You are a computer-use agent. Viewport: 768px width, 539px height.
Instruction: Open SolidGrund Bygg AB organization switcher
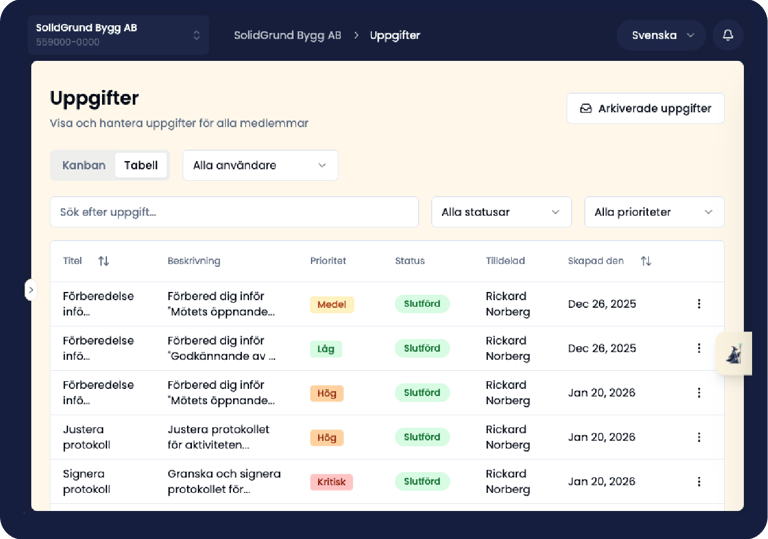click(119, 35)
